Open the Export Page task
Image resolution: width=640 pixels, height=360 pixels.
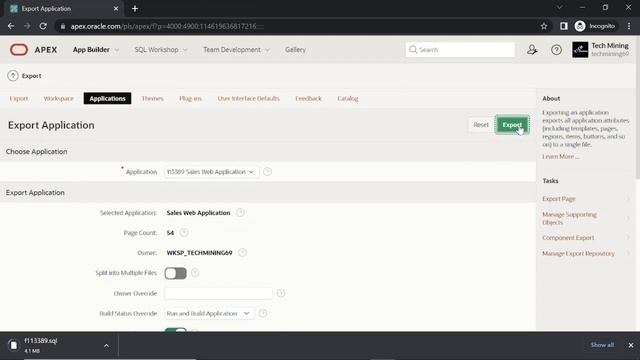pos(559,199)
